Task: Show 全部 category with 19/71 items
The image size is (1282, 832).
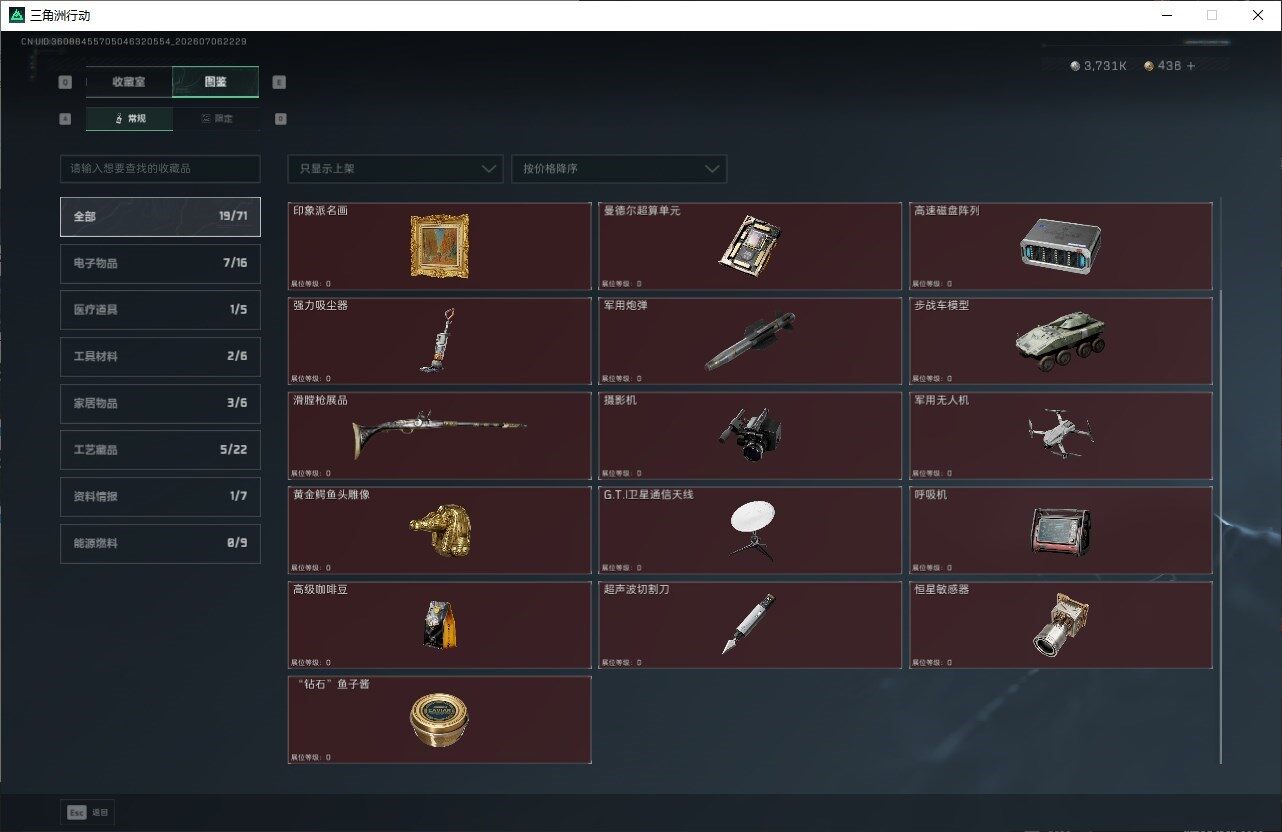Action: pos(160,216)
